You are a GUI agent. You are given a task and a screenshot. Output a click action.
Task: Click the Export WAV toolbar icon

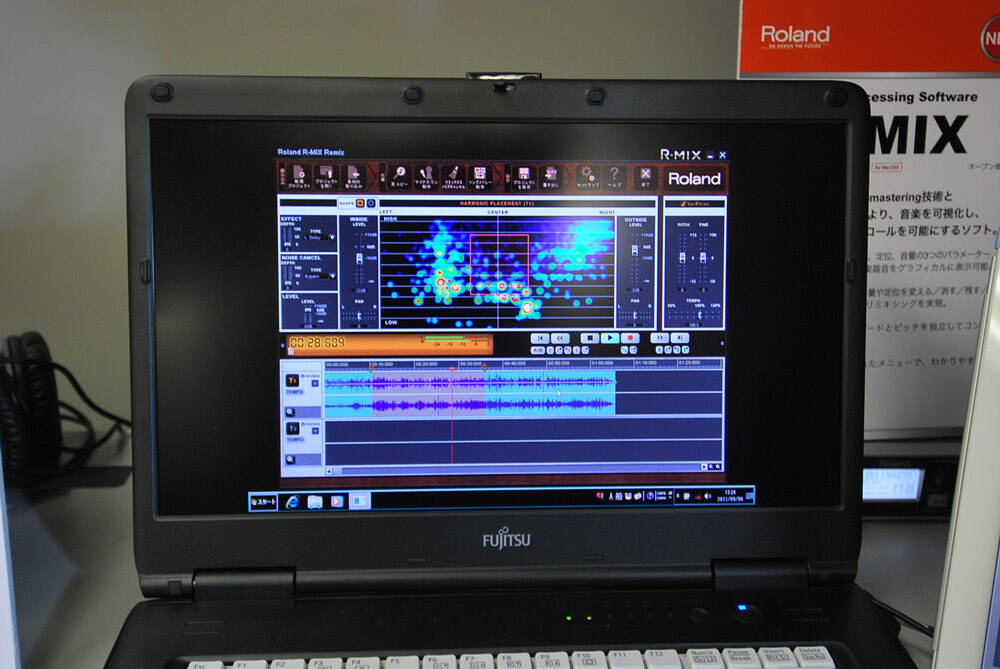pos(550,177)
